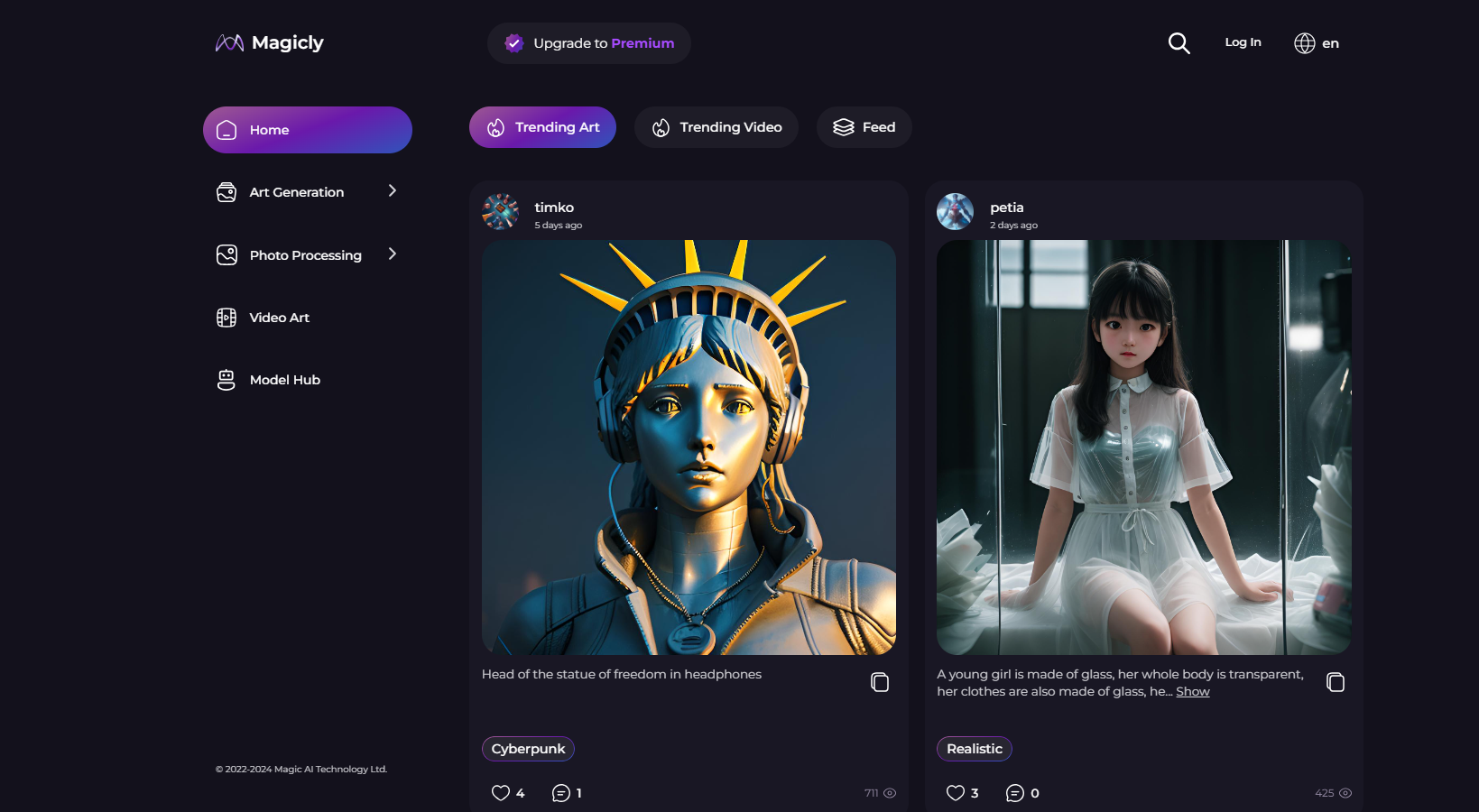Open the en language selector
This screenshot has width=1479, height=812.
pos(1317,43)
